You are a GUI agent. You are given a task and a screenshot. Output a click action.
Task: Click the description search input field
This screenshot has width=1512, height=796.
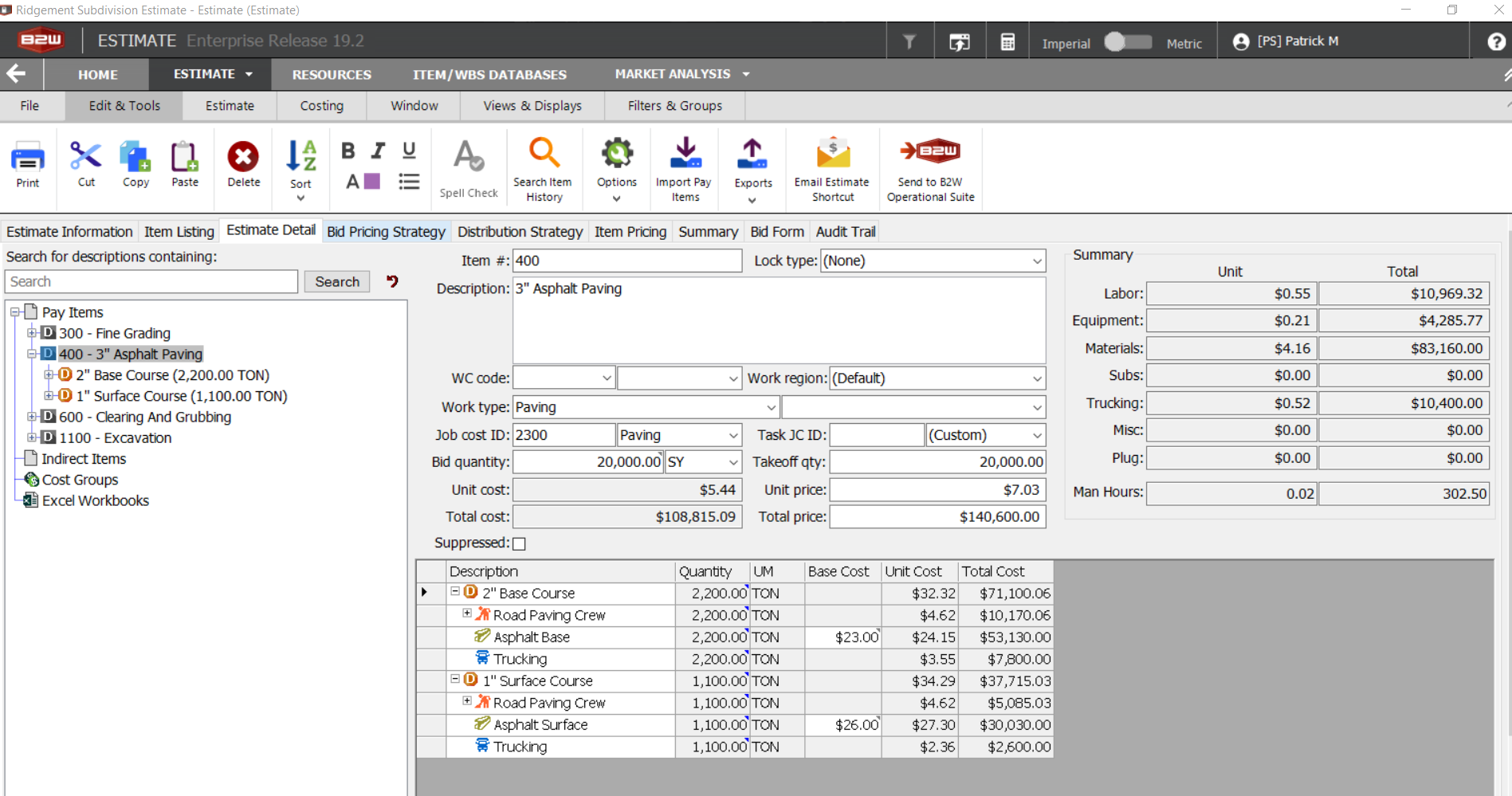tap(151, 281)
